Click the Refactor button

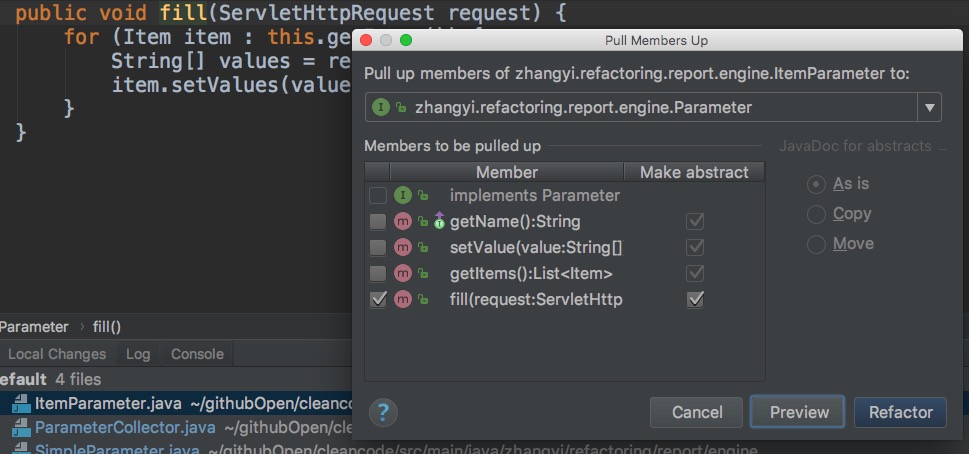coord(900,412)
